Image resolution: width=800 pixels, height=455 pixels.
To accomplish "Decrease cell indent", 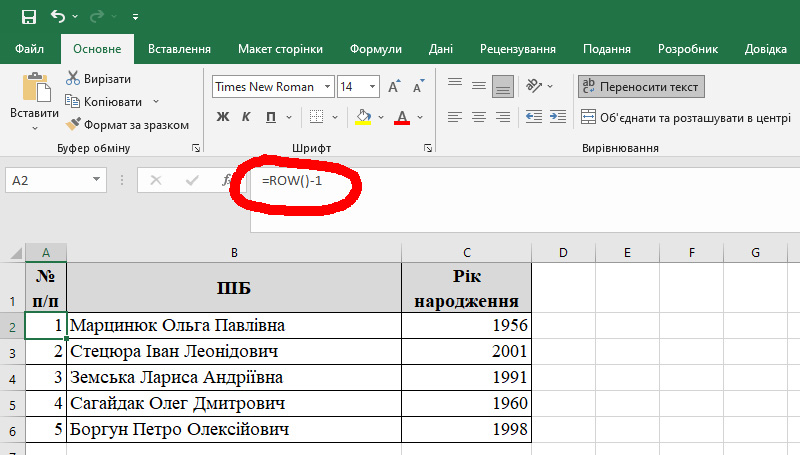I will (x=534, y=117).
